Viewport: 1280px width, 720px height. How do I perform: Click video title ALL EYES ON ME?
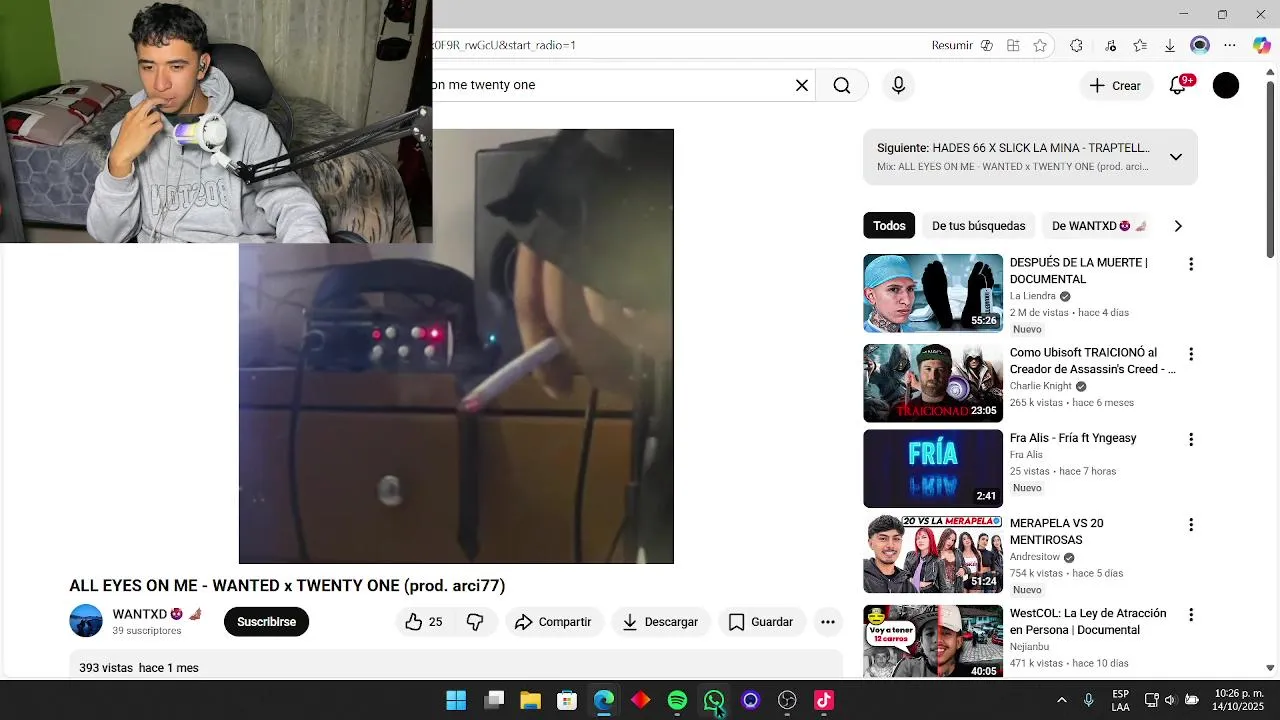point(287,586)
